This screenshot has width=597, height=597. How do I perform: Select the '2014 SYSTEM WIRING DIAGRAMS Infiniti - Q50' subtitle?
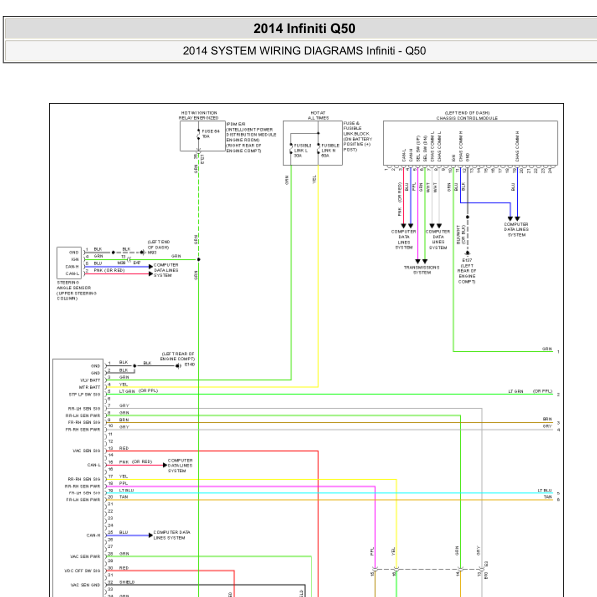point(304,51)
